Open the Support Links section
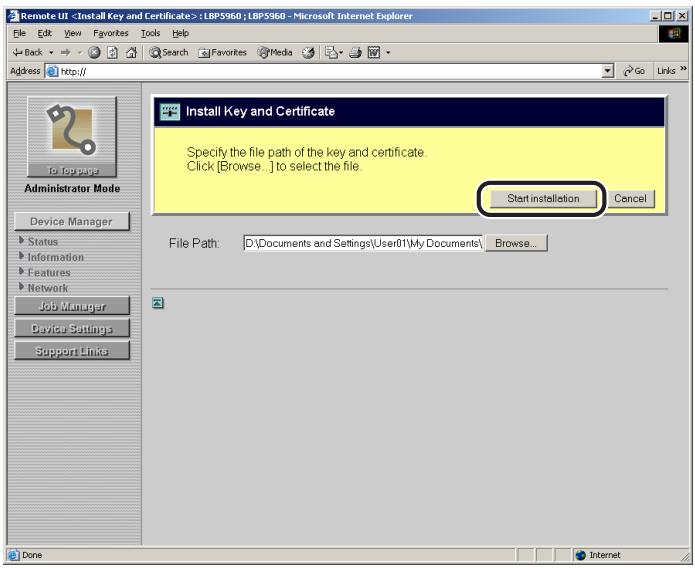This screenshot has width=695, height=568. [72, 351]
